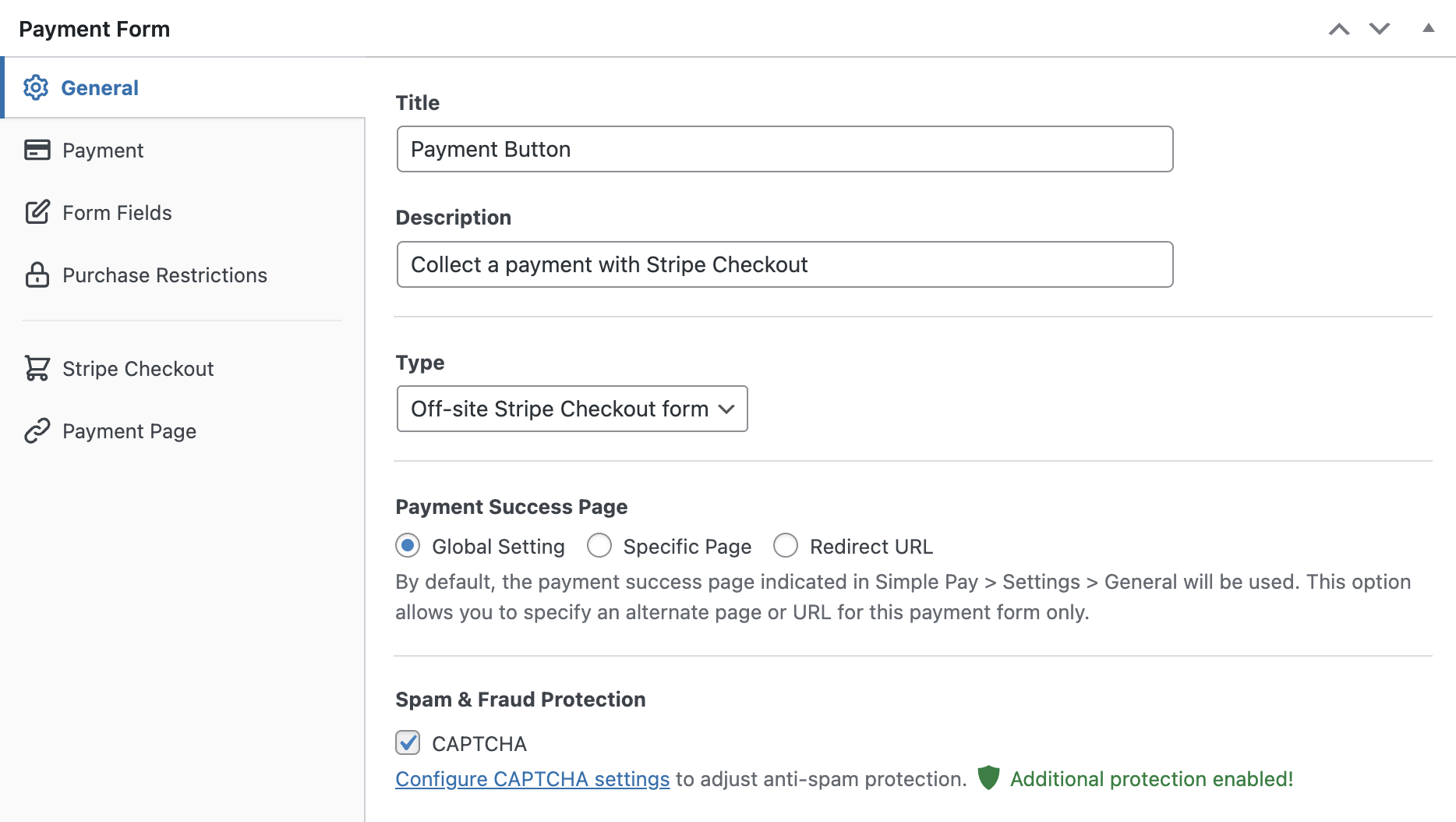Select the General settings gear icon
The image size is (1456, 822).
coord(37,87)
